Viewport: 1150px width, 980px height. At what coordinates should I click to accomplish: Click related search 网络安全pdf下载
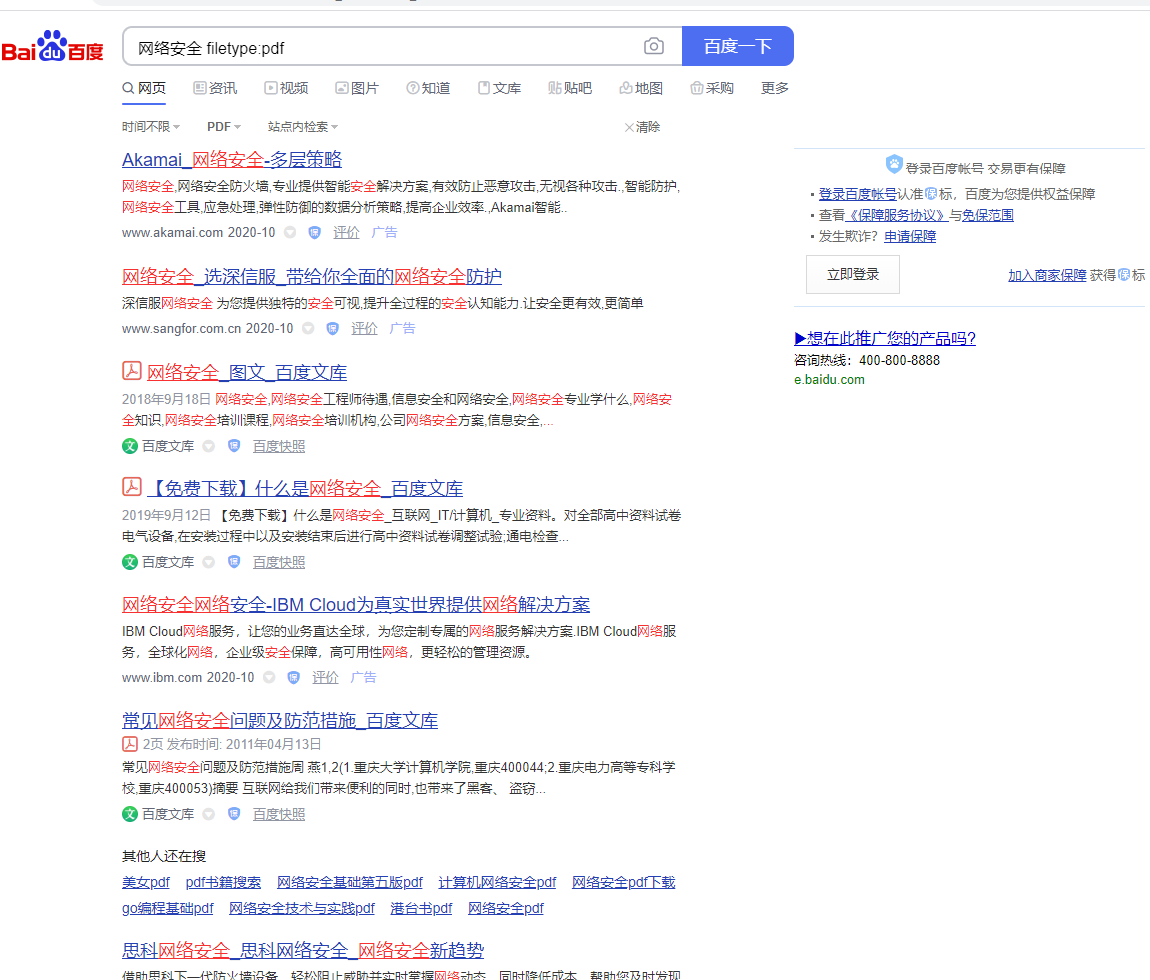(623, 882)
